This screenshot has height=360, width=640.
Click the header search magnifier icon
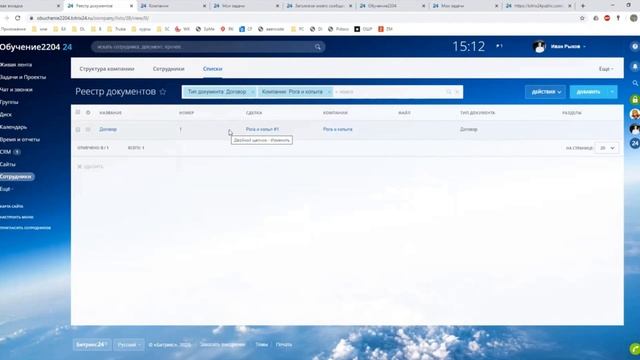tap(318, 47)
